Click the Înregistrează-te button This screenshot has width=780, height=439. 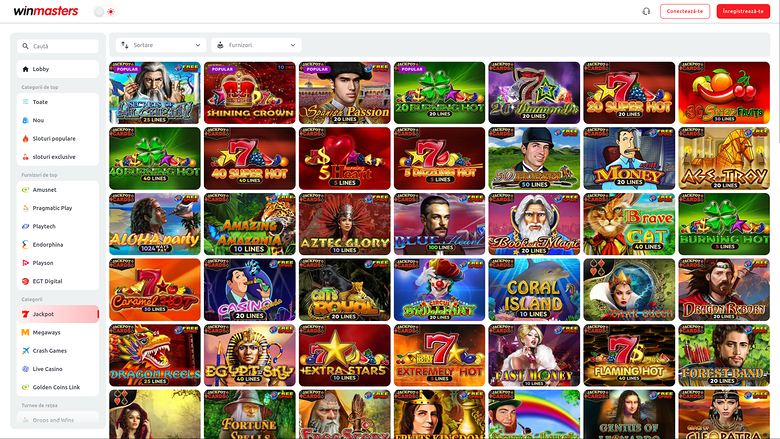[x=743, y=11]
